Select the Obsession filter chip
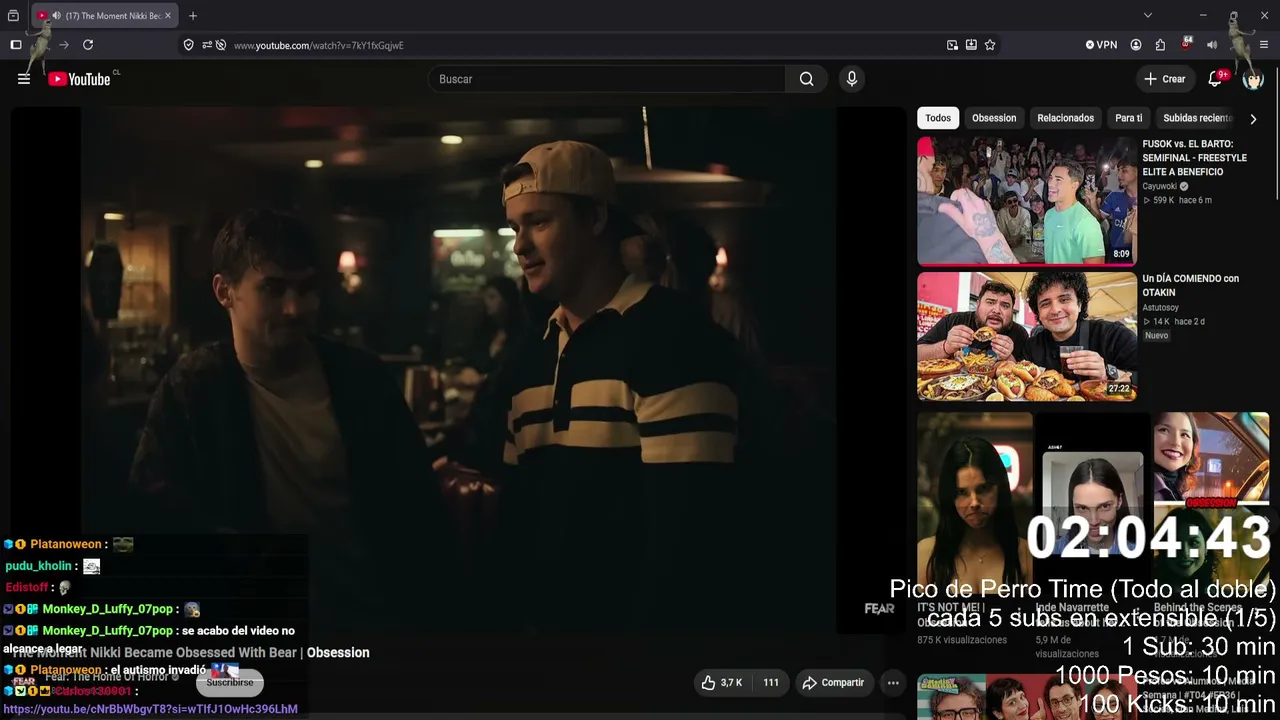Viewport: 1280px width, 720px height. [994, 118]
